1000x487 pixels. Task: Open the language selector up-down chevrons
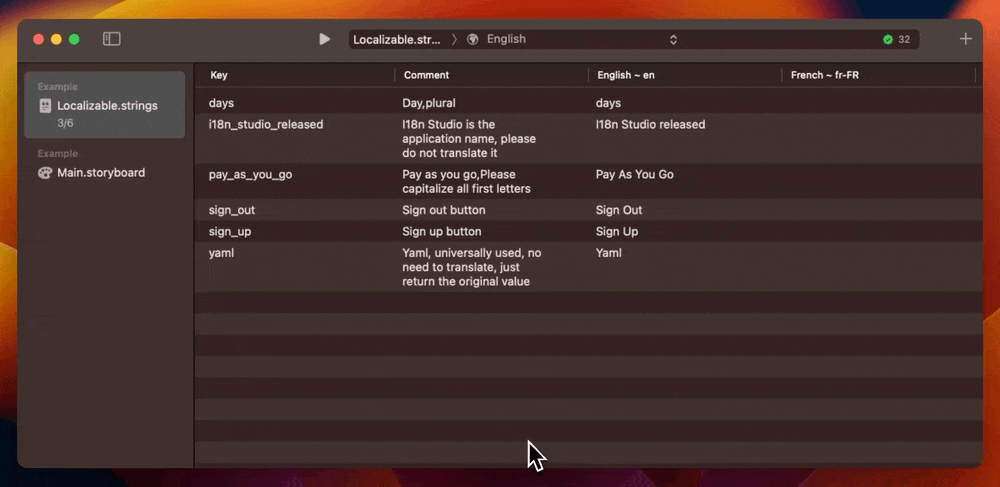coord(673,40)
